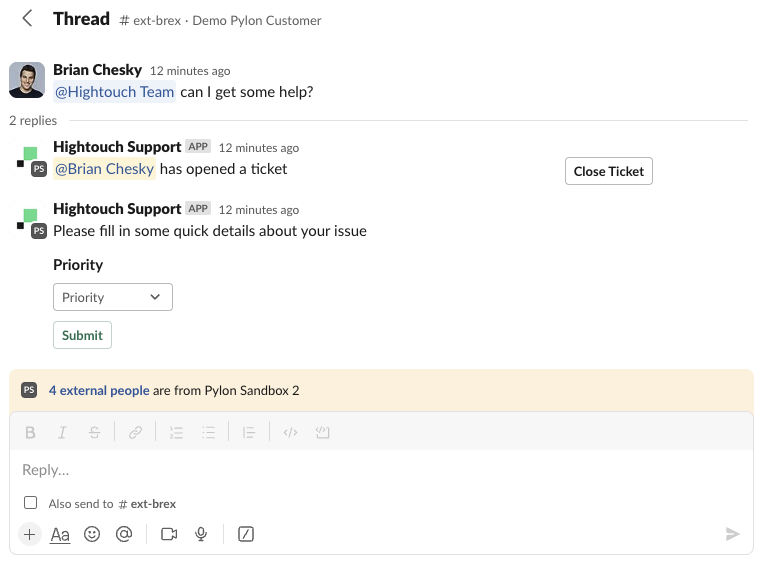Viewport: 762px width, 565px height.
Task: Click Hightouch Support name on fill details message
Action: (x=117, y=209)
